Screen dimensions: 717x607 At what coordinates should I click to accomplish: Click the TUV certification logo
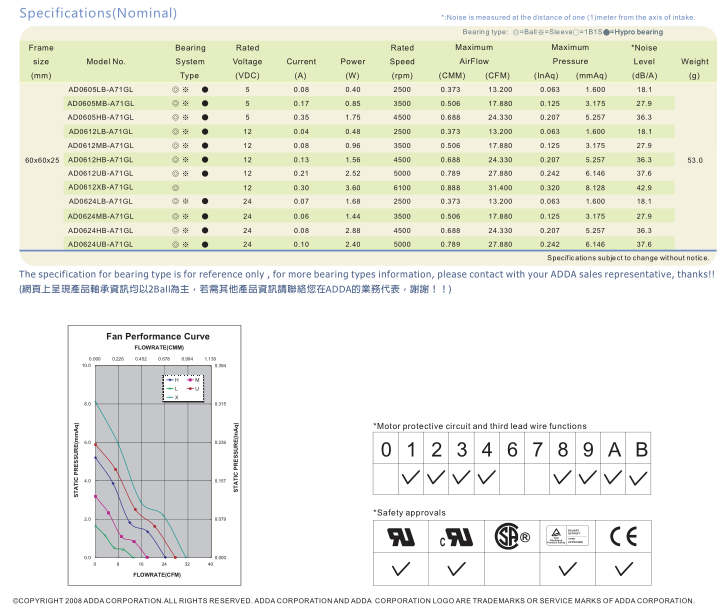pos(567,536)
